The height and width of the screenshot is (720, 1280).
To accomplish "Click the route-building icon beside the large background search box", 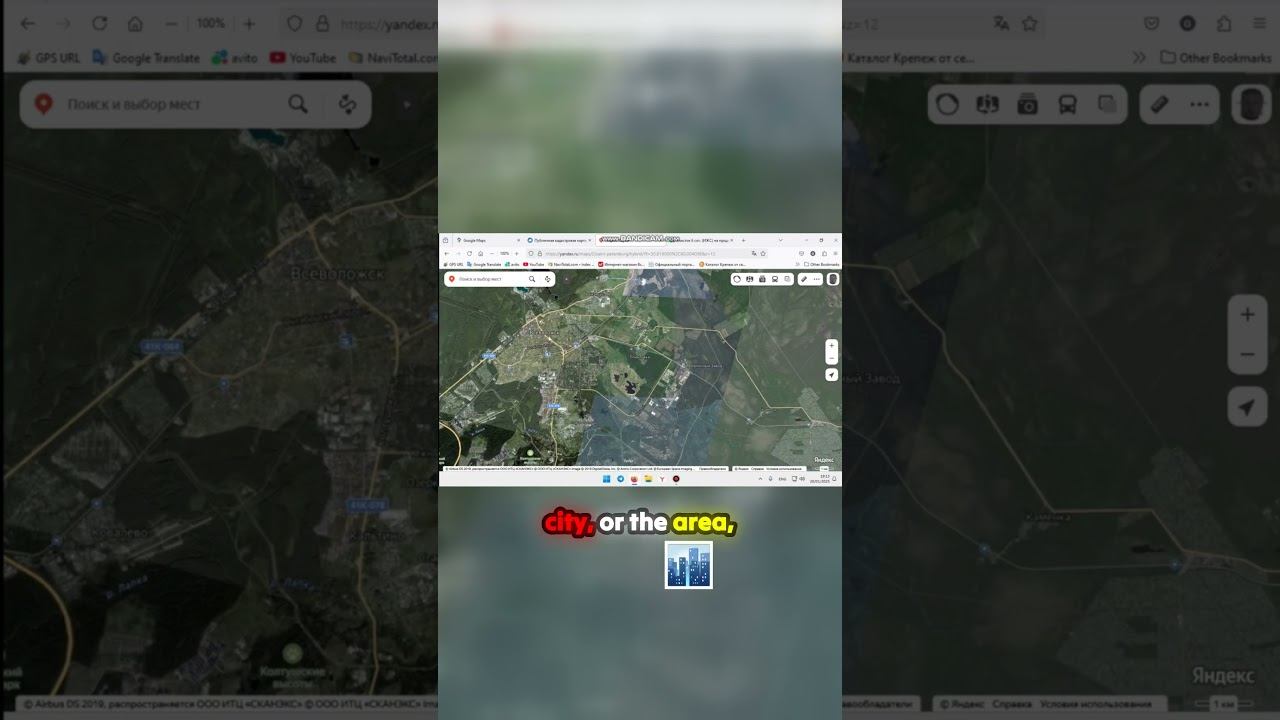I will pyautogui.click(x=347, y=104).
